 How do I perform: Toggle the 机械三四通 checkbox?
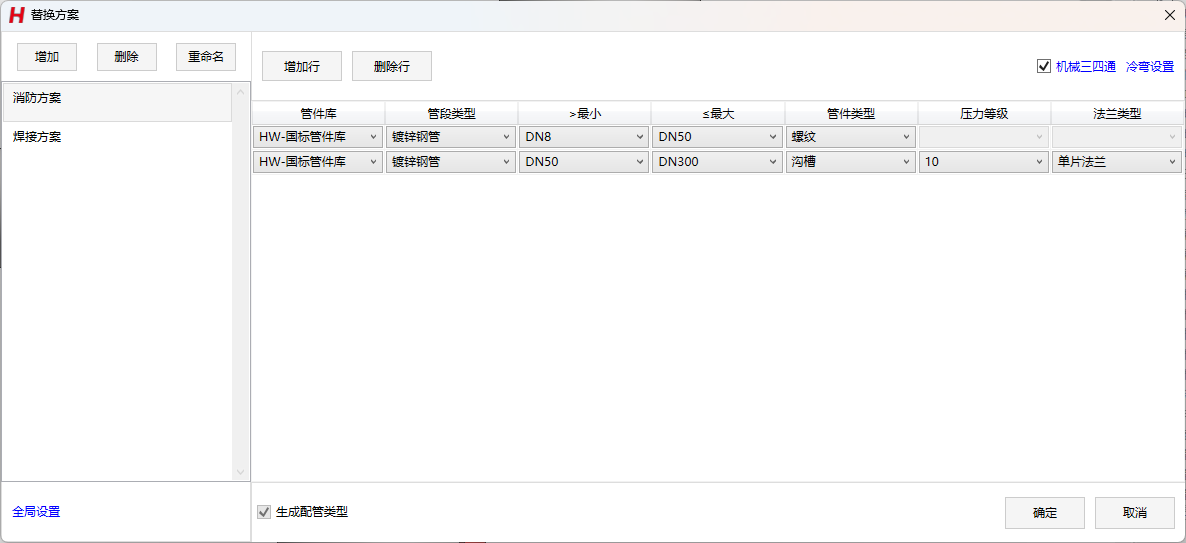(x=1044, y=67)
